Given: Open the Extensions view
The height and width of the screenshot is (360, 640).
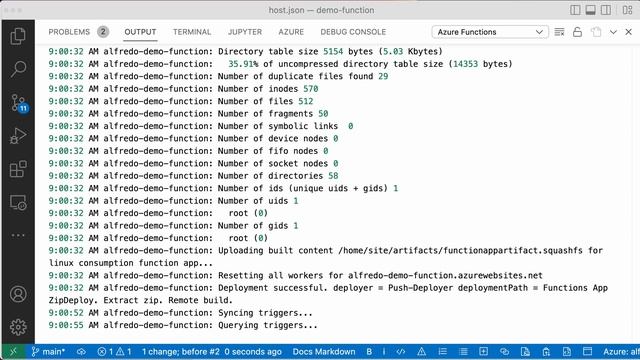Looking at the screenshot, I should tap(18, 169).
